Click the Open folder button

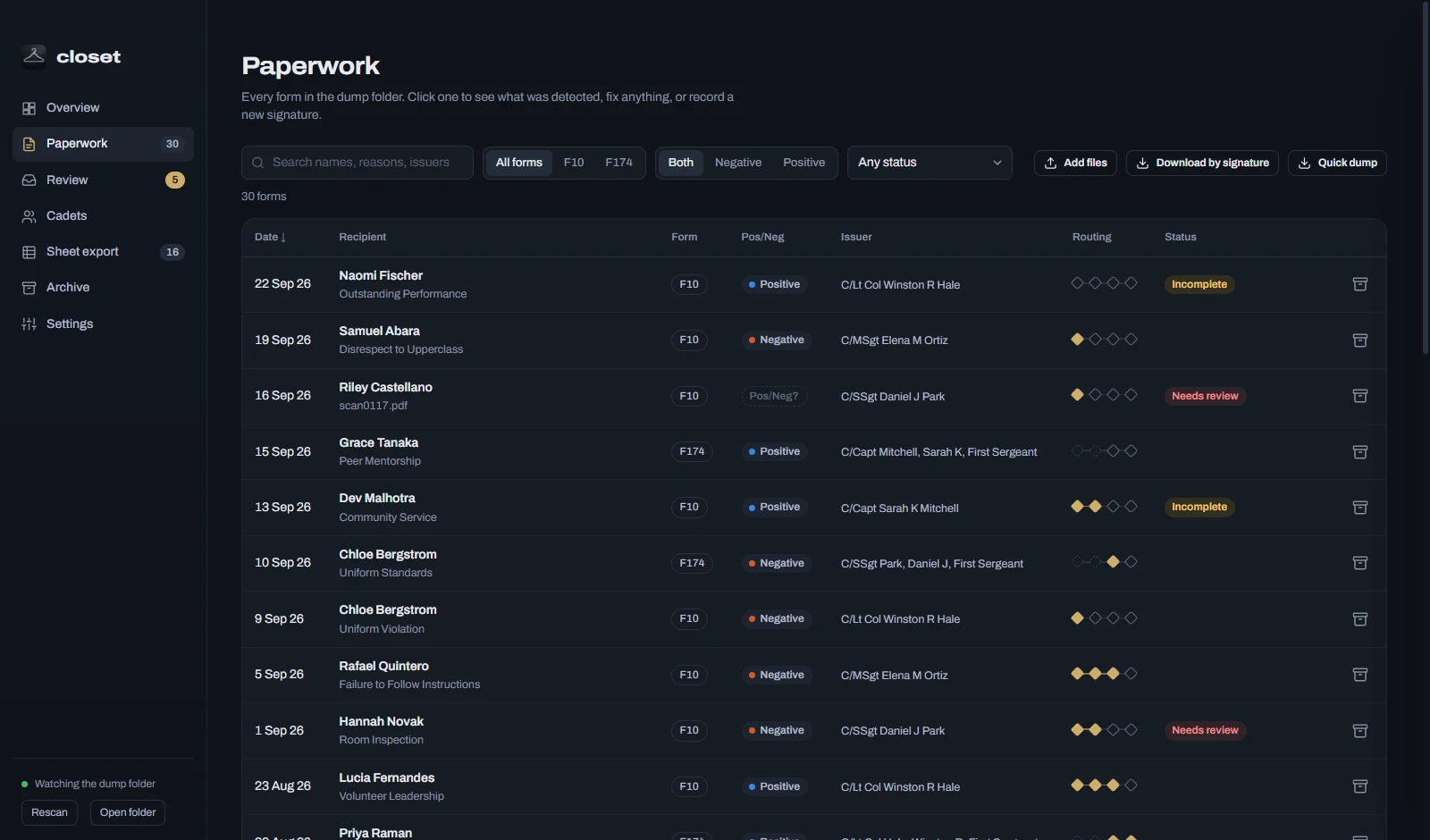(128, 812)
